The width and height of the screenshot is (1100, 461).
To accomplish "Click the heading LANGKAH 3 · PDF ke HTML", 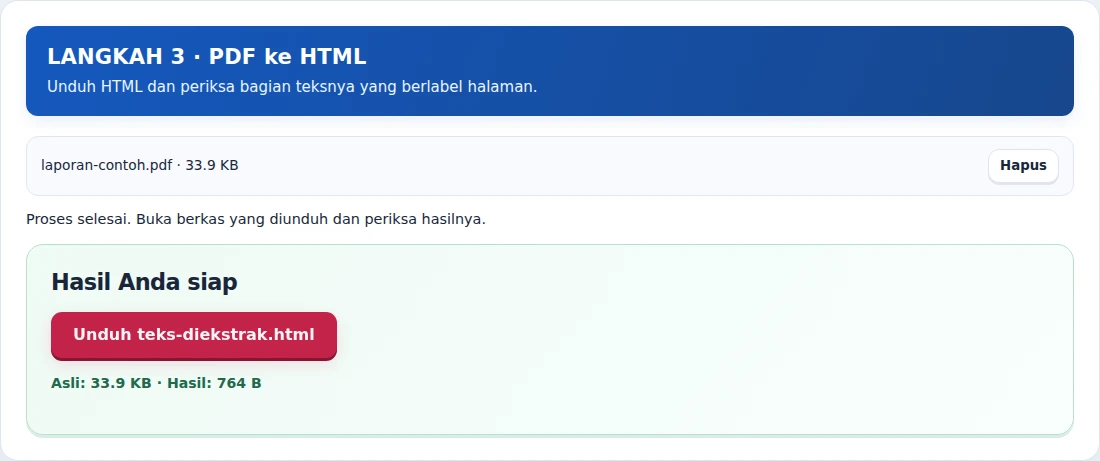I will [x=206, y=57].
